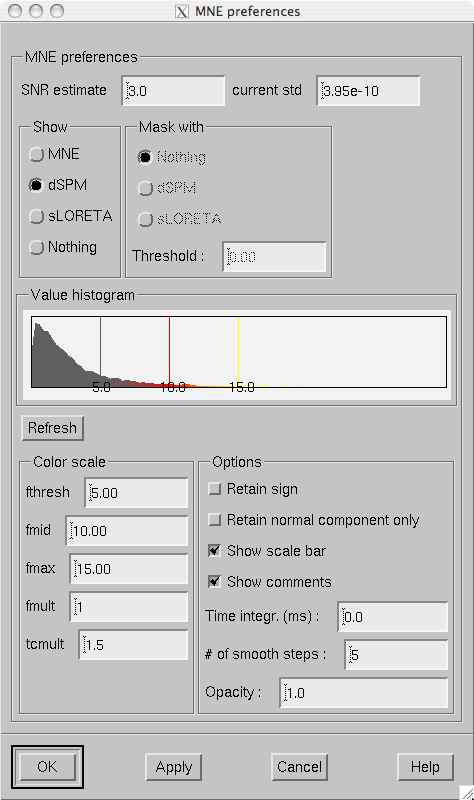Viewport: 474px width, 800px height.
Task: Click the fmult value field
Action: 129,606
